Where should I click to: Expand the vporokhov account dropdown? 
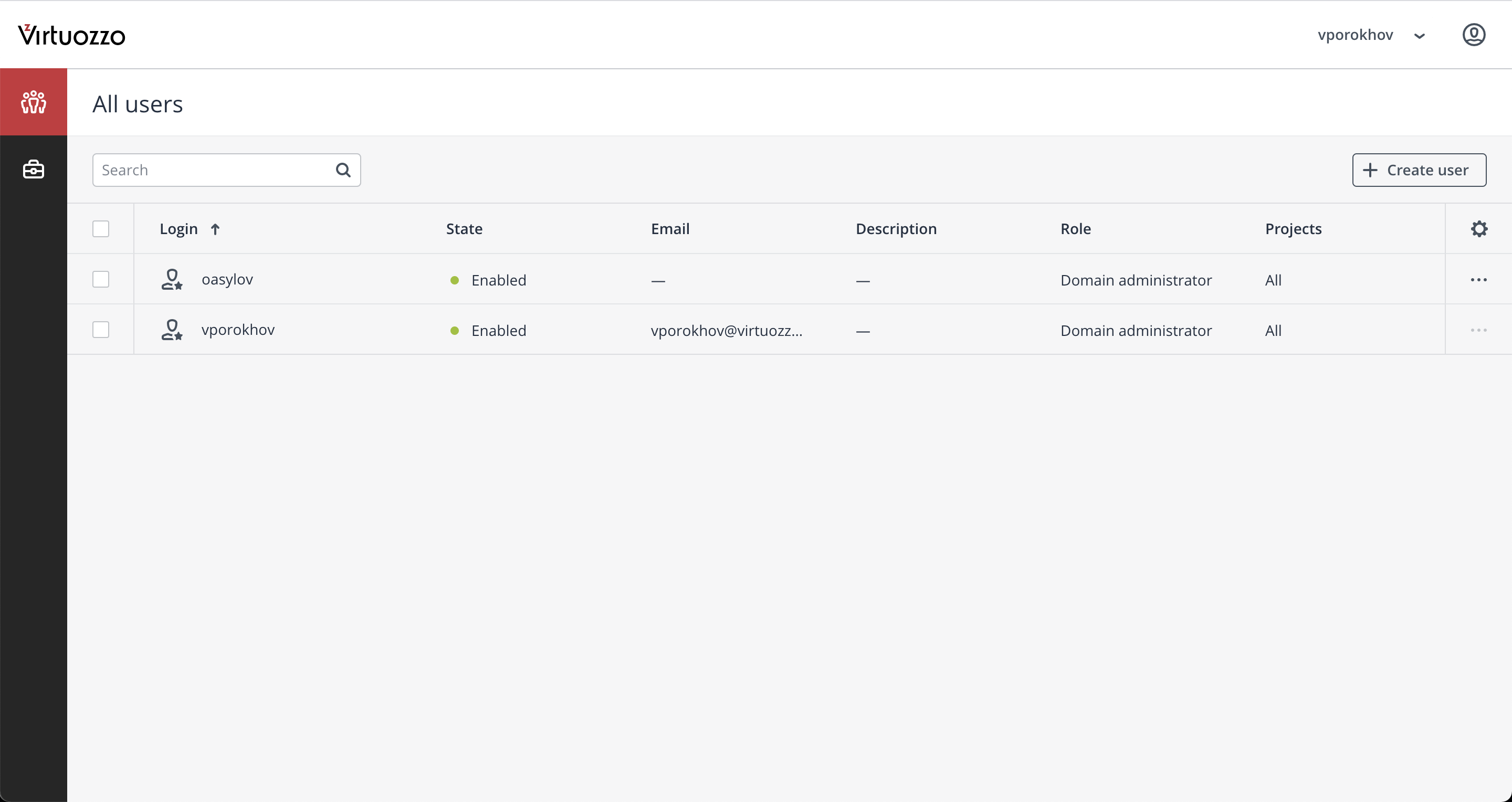tap(1419, 36)
